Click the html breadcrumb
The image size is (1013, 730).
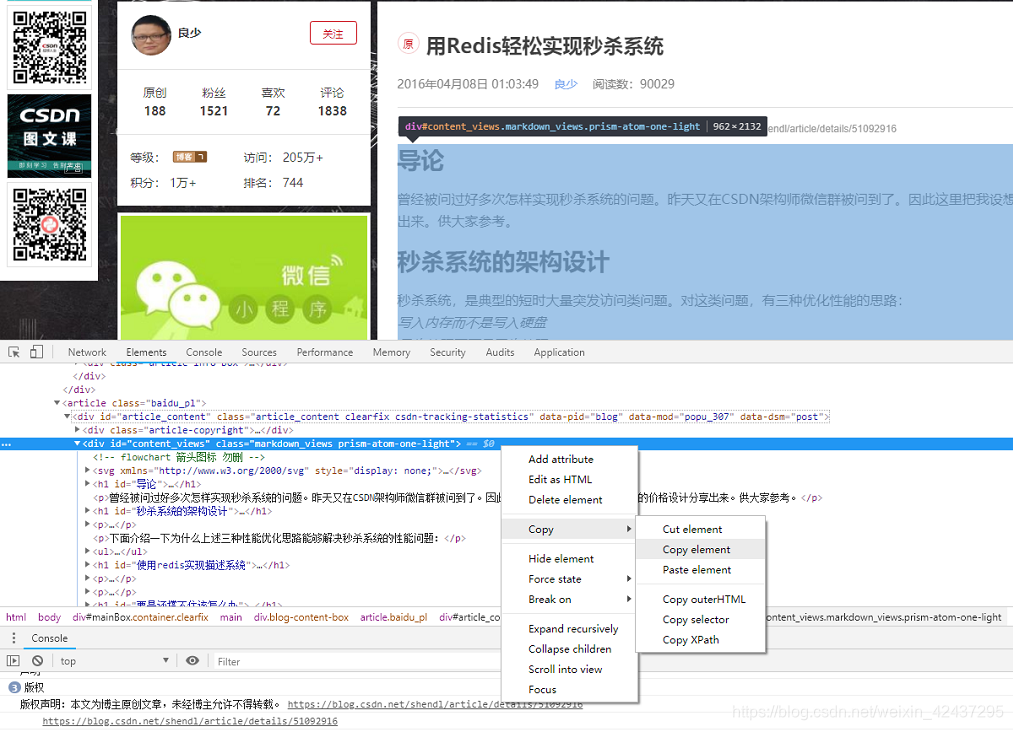(16, 618)
